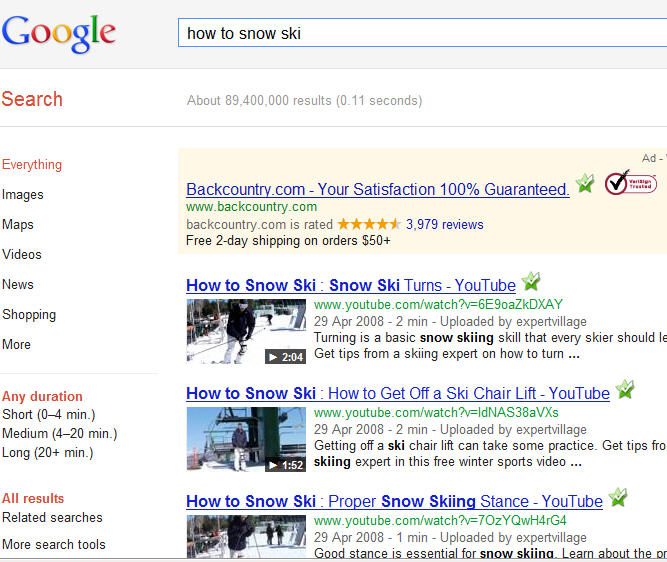Click the VeriSign Trusted checkmark badge
The width and height of the screenshot is (667, 562).
point(631,183)
